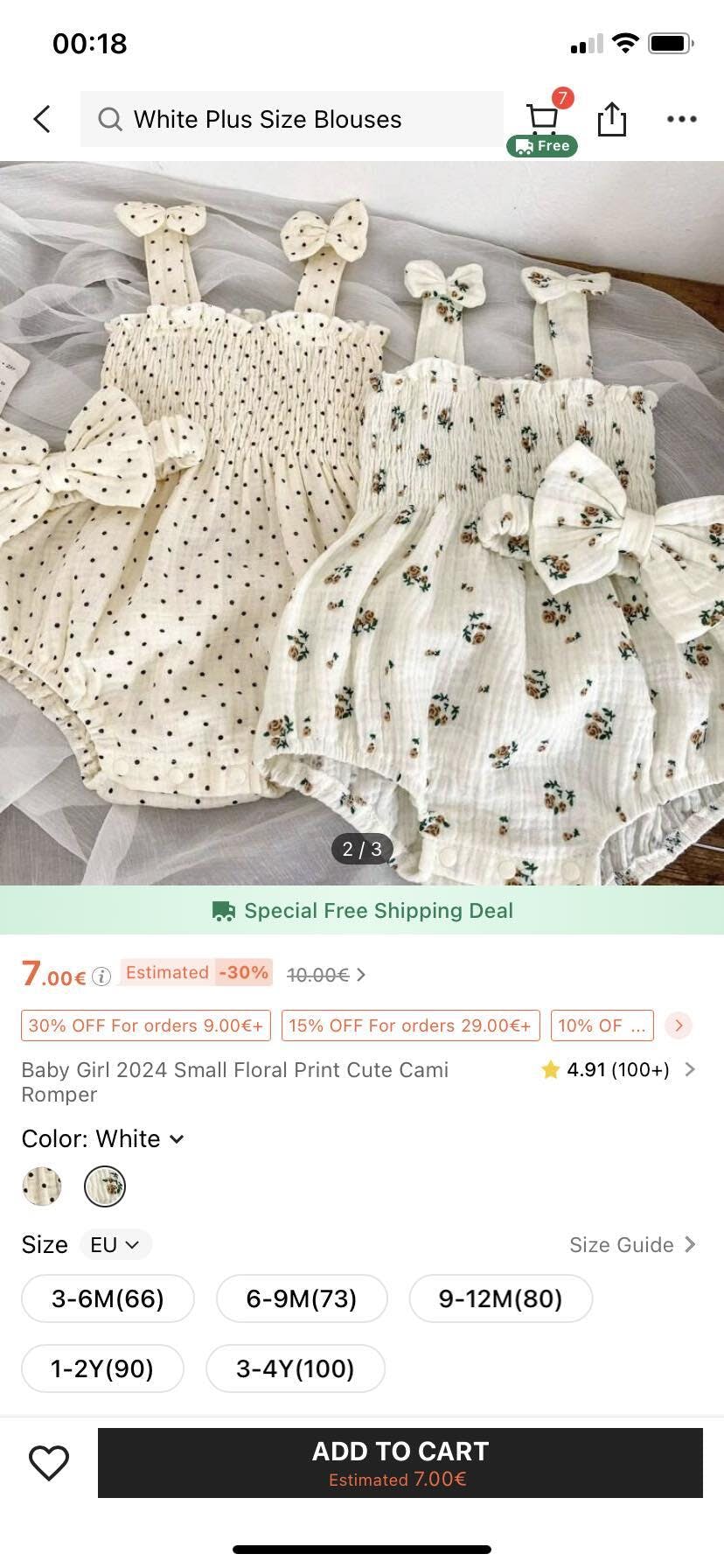
Task: Select size 3-6M(66)
Action: [108, 1298]
